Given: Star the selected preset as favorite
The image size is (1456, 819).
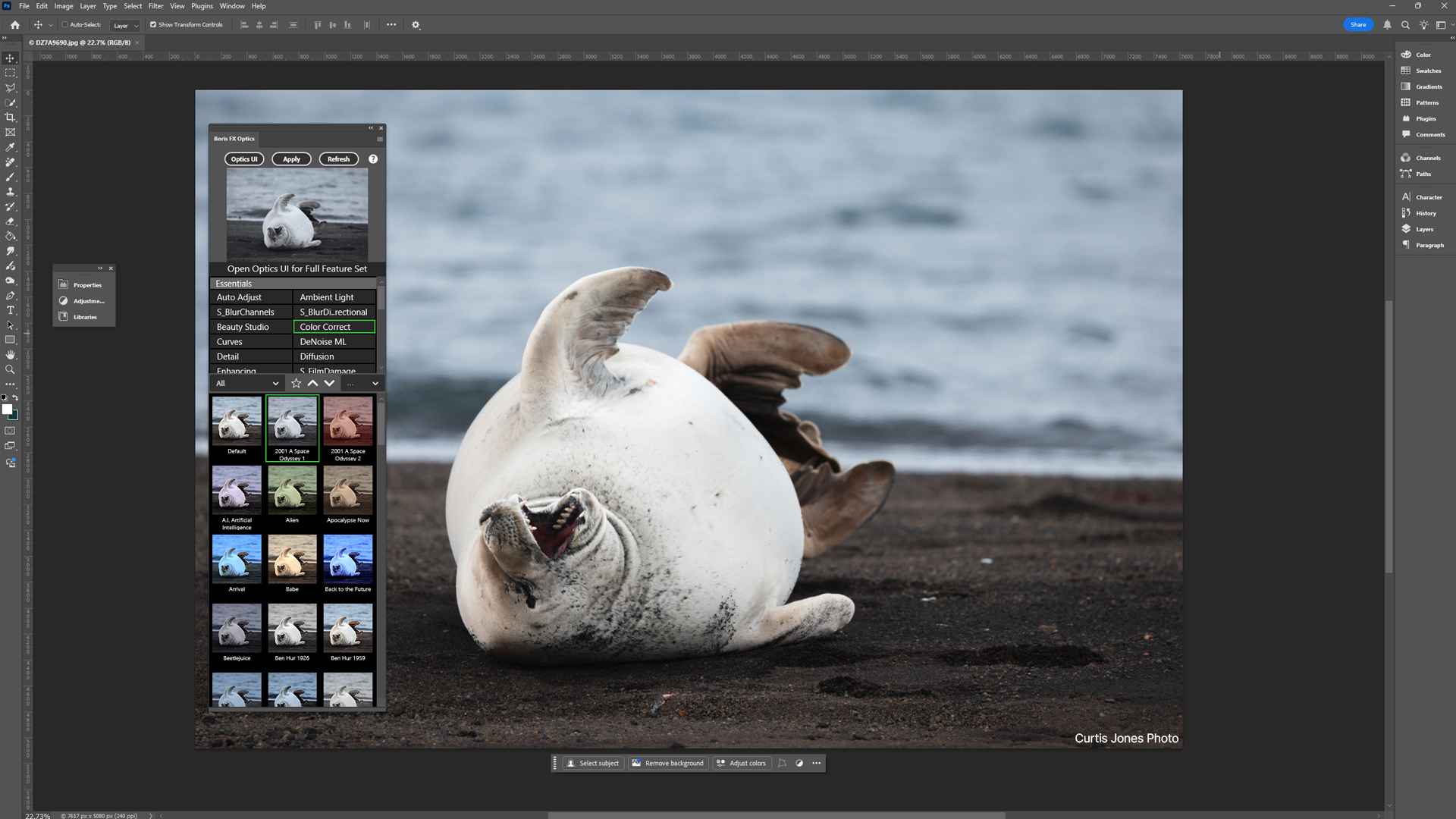Looking at the screenshot, I should click(296, 383).
